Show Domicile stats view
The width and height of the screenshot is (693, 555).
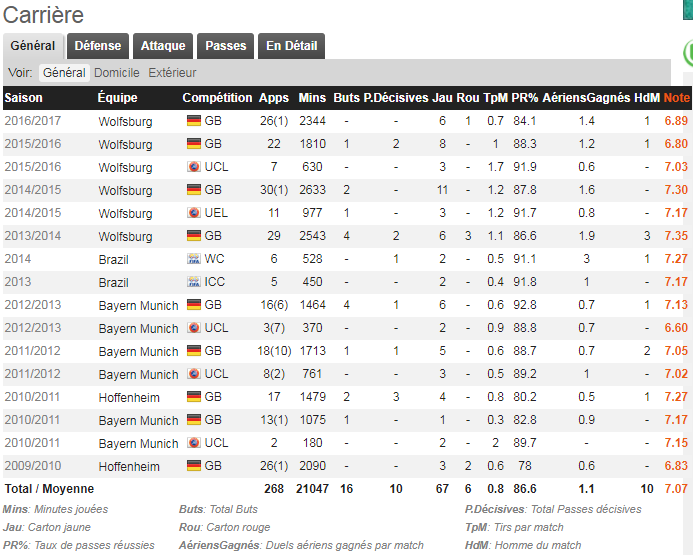(x=117, y=72)
